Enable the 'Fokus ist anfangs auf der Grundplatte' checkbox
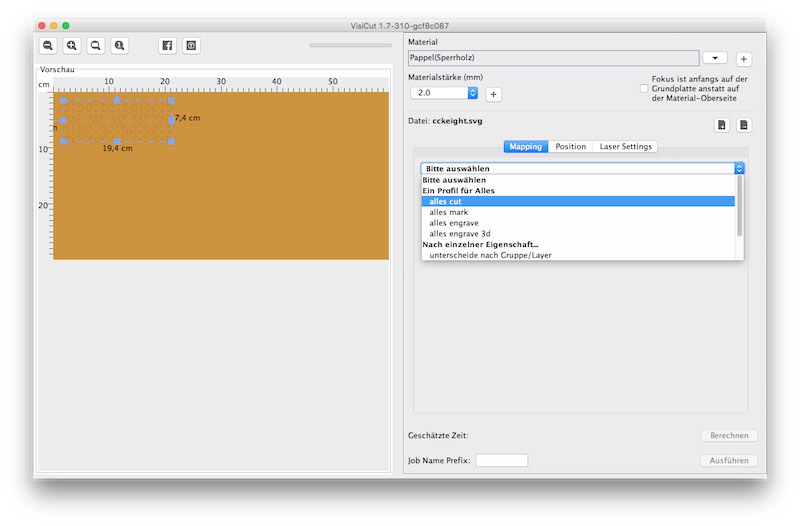Viewport: 800px width, 526px height. (x=644, y=88)
